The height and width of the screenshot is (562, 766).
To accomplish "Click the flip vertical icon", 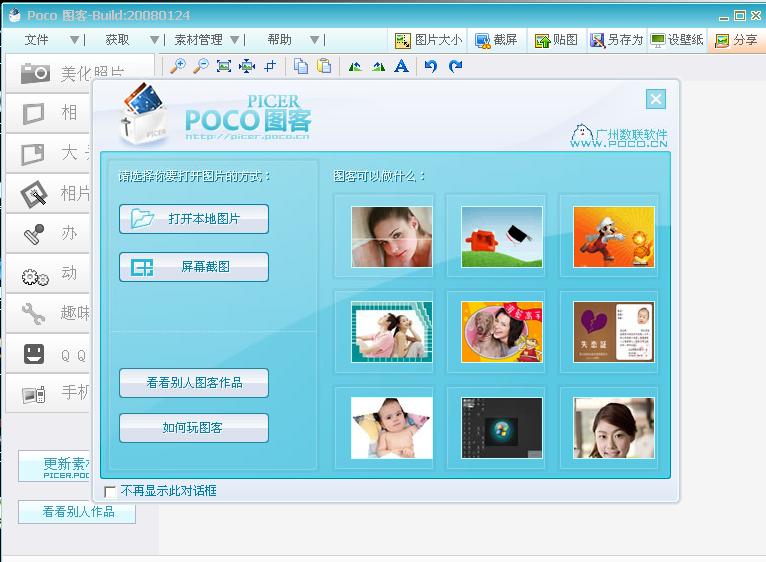I will click(x=378, y=66).
